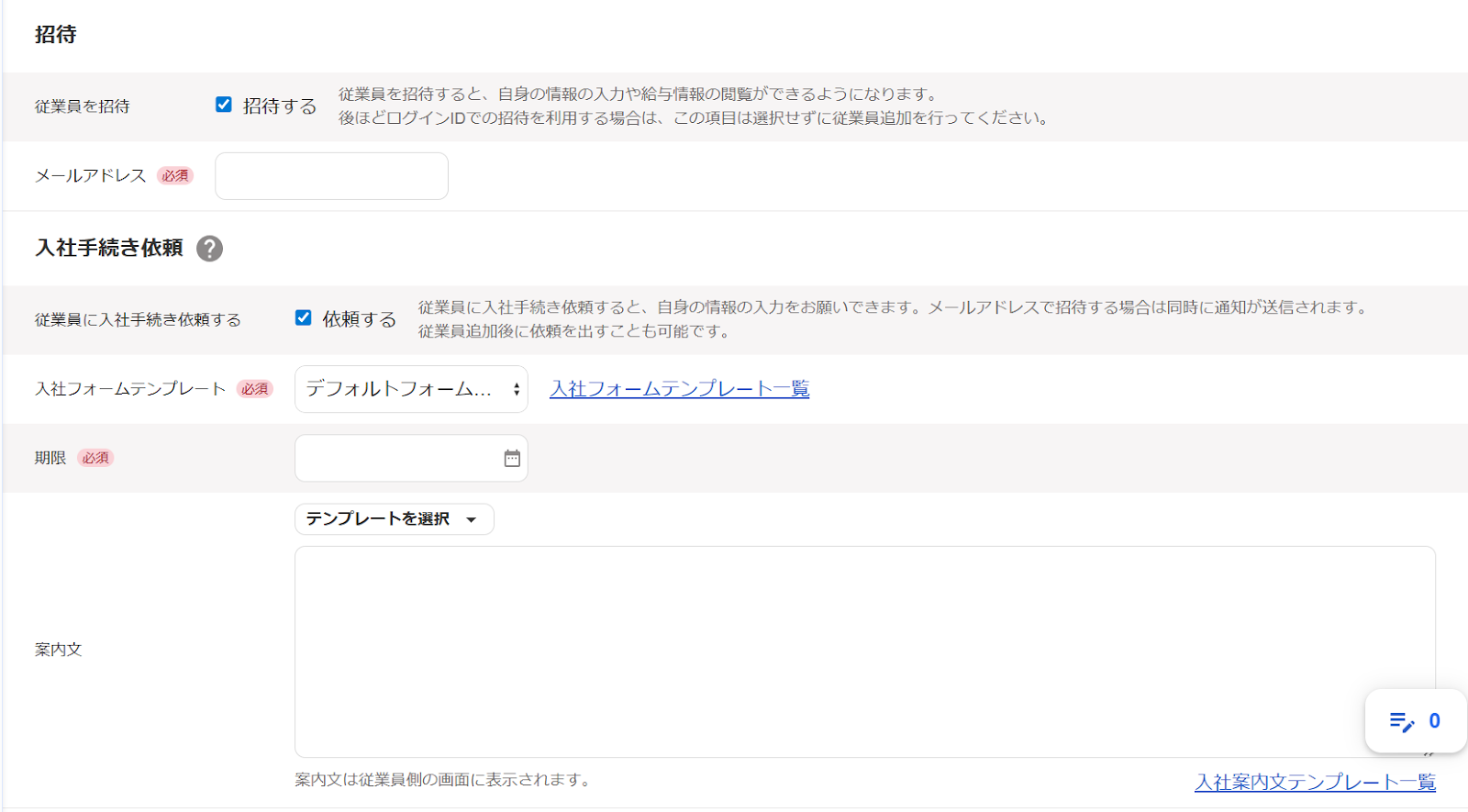Click the 入社手続き依頼 section heading
The height and width of the screenshot is (812, 1468).
click(109, 248)
